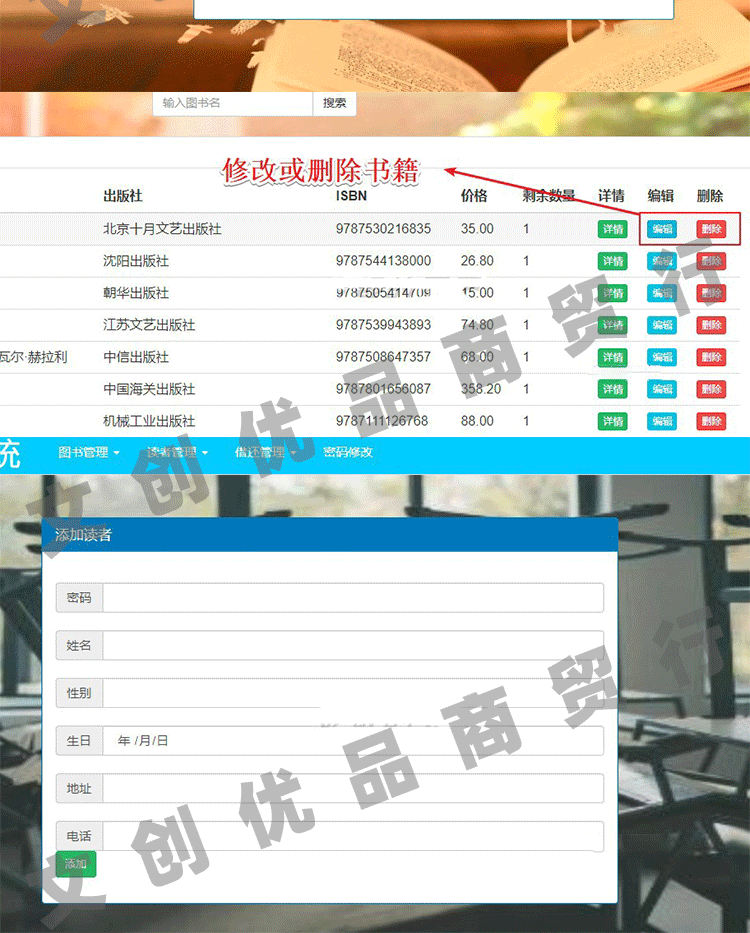Open details for 中国海关出版社 book
The width and height of the screenshot is (750, 933).
612,389
